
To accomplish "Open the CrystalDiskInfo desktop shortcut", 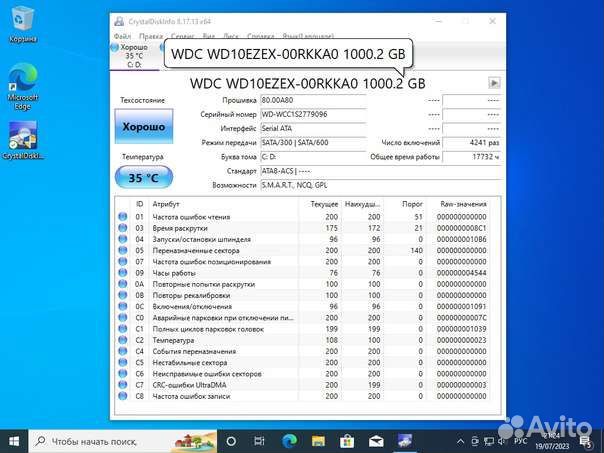I will point(23,141).
